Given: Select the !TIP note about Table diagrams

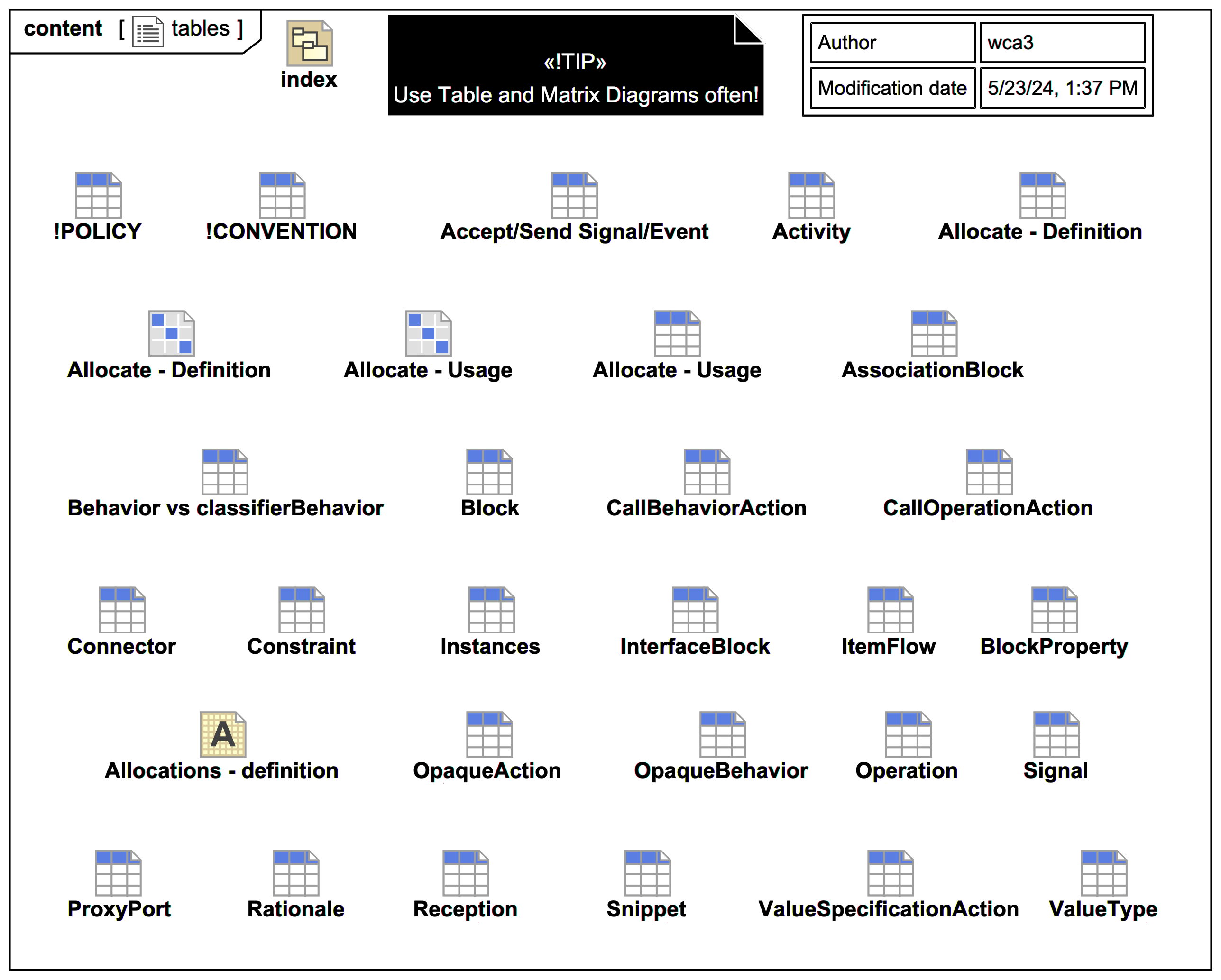Looking at the screenshot, I should pos(575,65).
